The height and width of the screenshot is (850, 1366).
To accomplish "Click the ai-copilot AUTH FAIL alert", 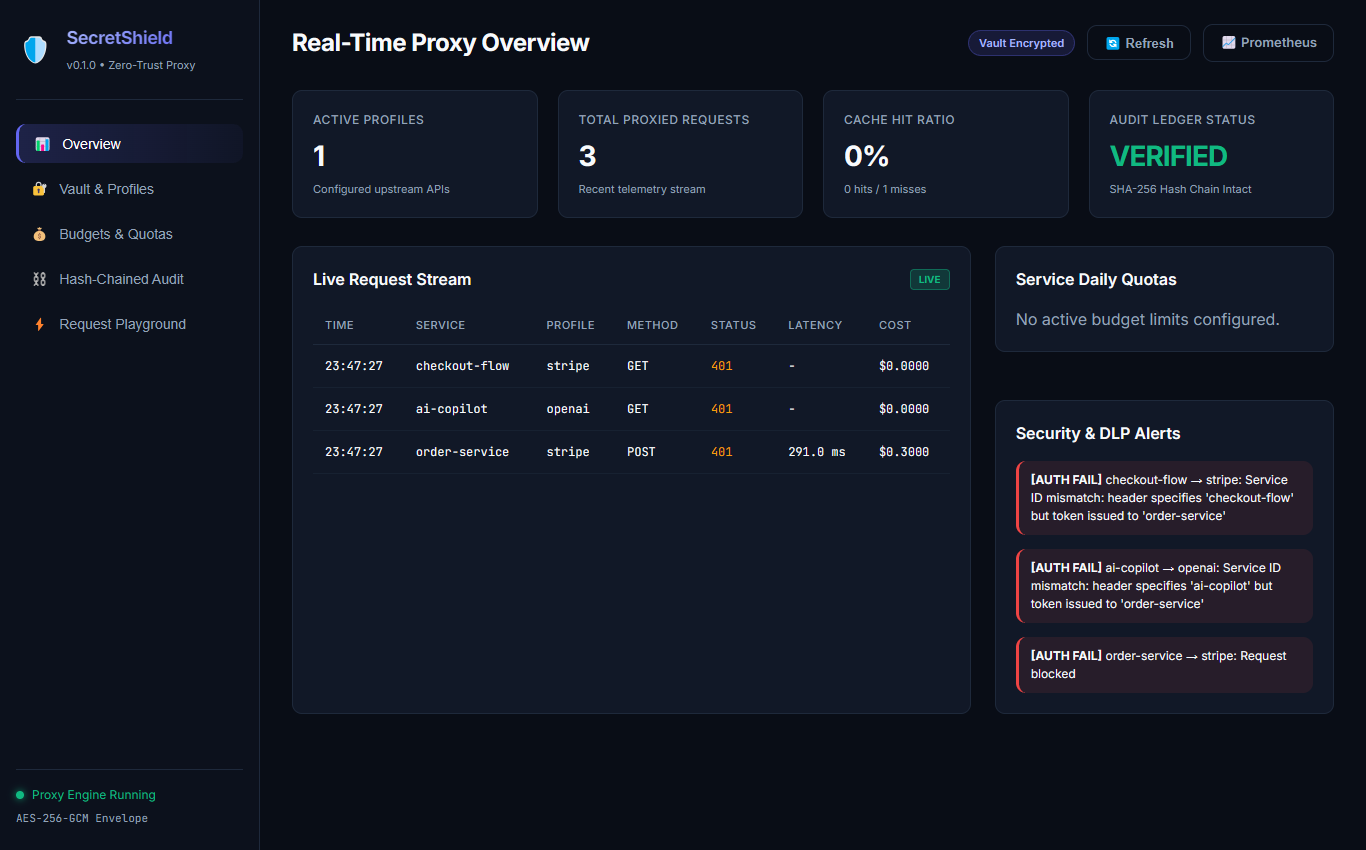I will click(x=1164, y=586).
